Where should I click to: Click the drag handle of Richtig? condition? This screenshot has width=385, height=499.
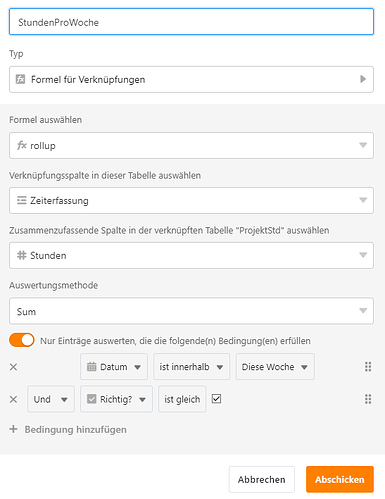point(368,399)
